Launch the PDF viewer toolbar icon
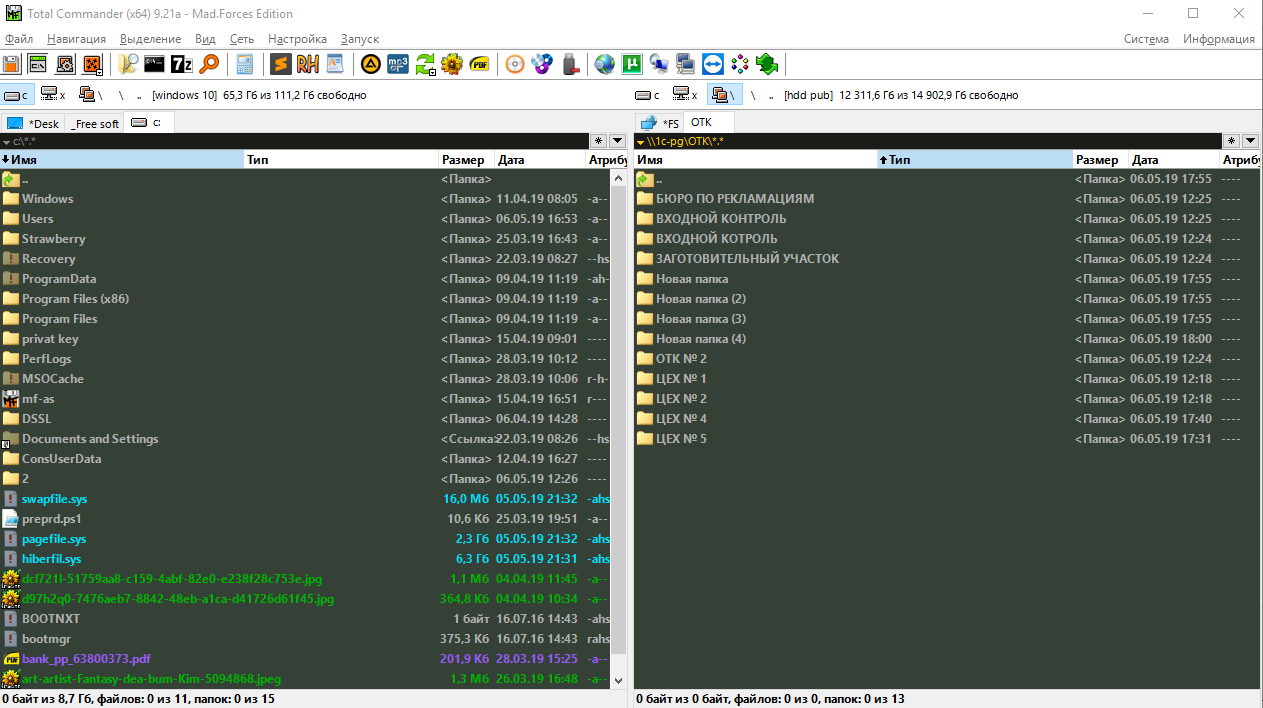 coord(479,65)
